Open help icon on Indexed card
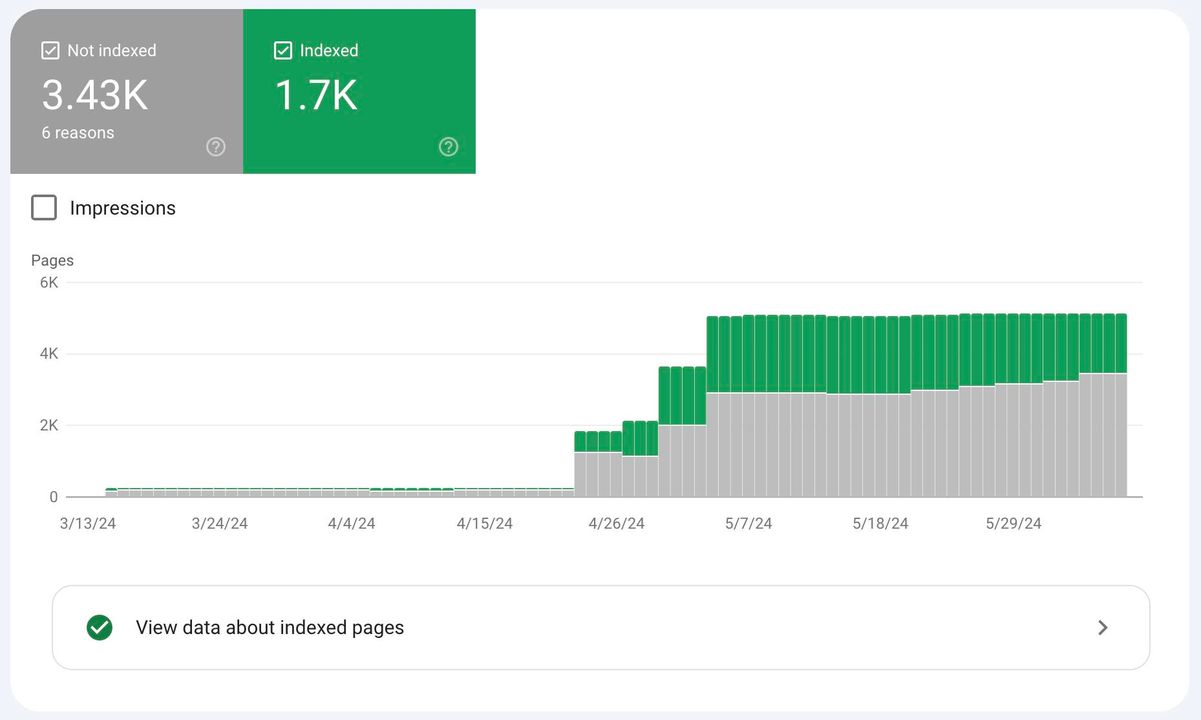This screenshot has width=1201, height=720. pos(449,147)
